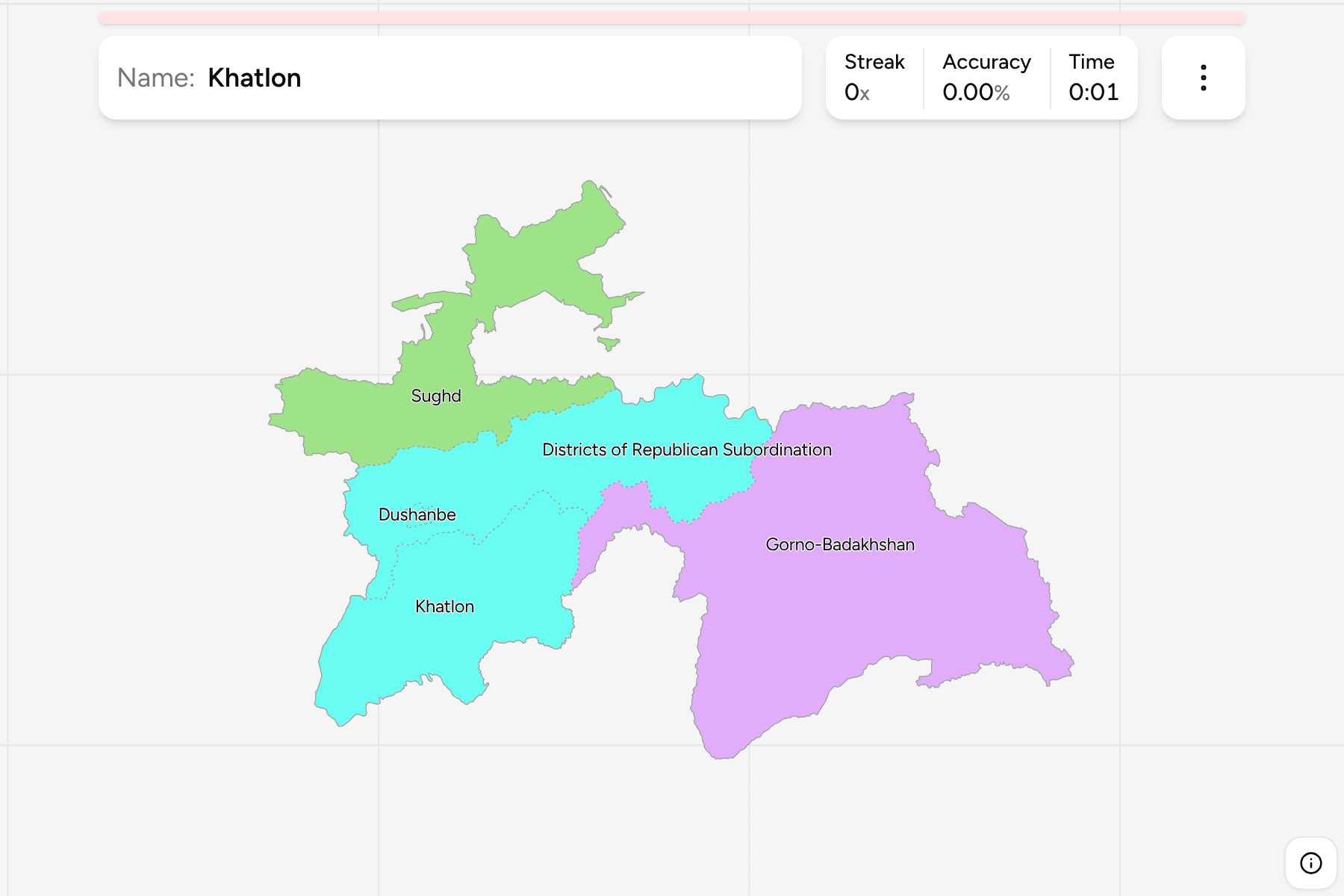Click the Accuracy percentage readout
1344x896 pixels.
click(x=986, y=78)
